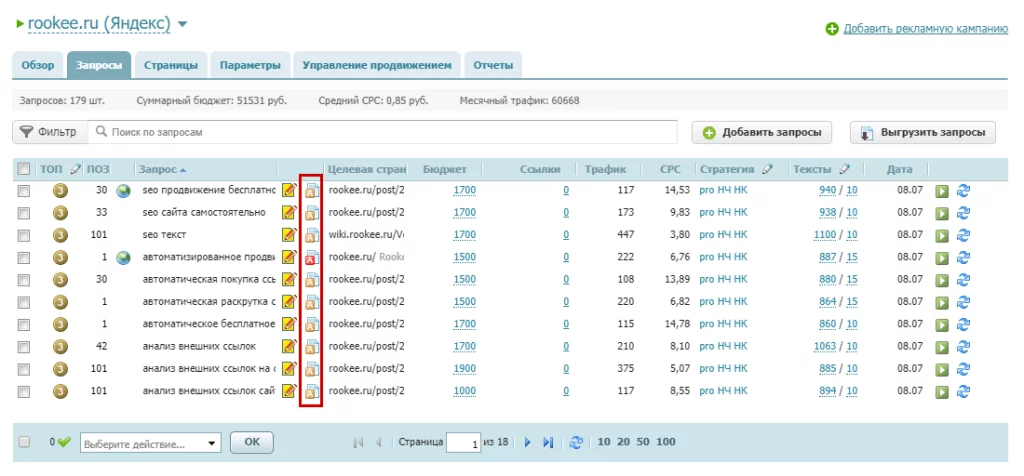Edit pencil icon next to Тексты header

(844, 169)
